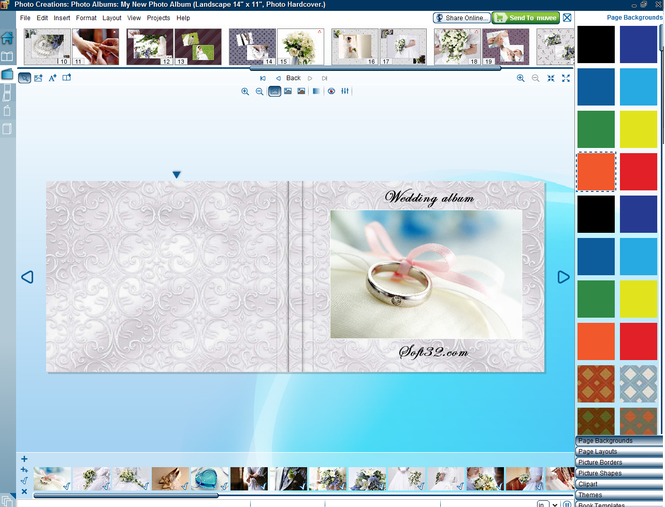This screenshot has width=665, height=507.
Task: Go to next page arrow after Back
Action: point(310,78)
